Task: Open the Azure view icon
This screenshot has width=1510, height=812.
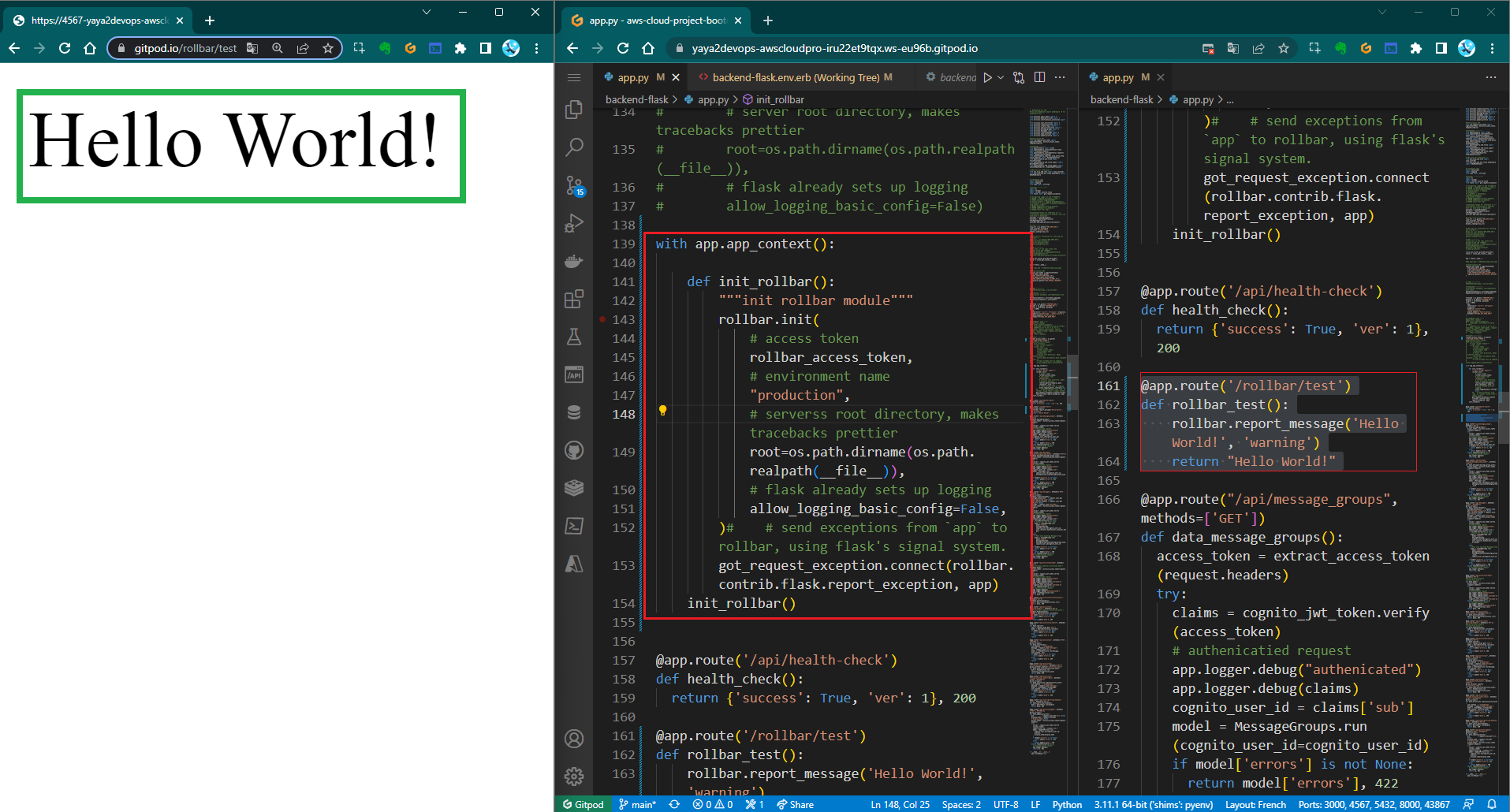Action: (574, 564)
